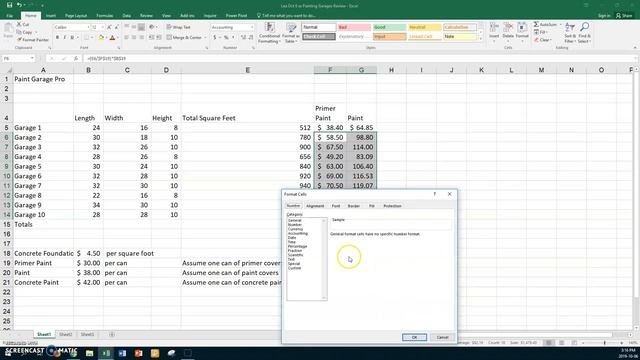Switch to the Page Layout tab
Viewport: 640px width, 360px height.
(76, 16)
